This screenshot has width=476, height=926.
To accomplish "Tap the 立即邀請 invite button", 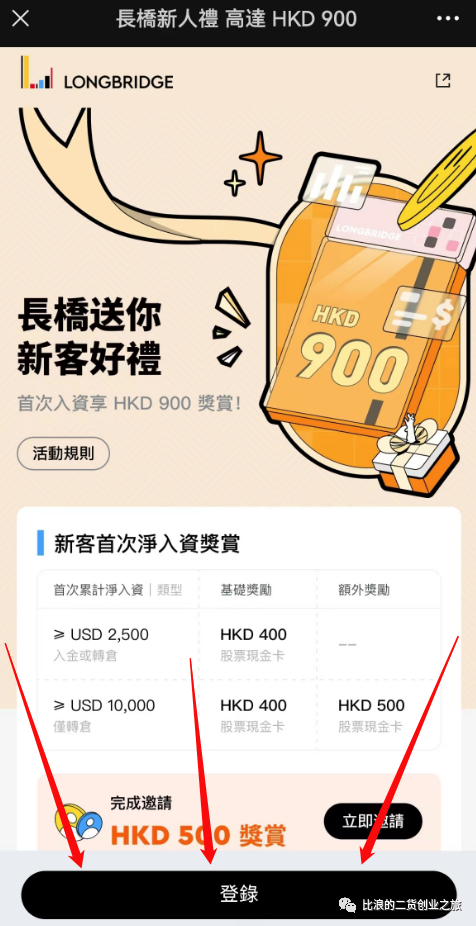I will (x=373, y=821).
